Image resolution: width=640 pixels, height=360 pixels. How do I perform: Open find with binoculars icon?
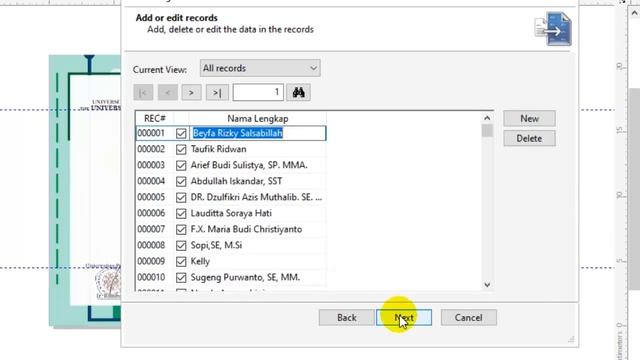click(x=298, y=93)
